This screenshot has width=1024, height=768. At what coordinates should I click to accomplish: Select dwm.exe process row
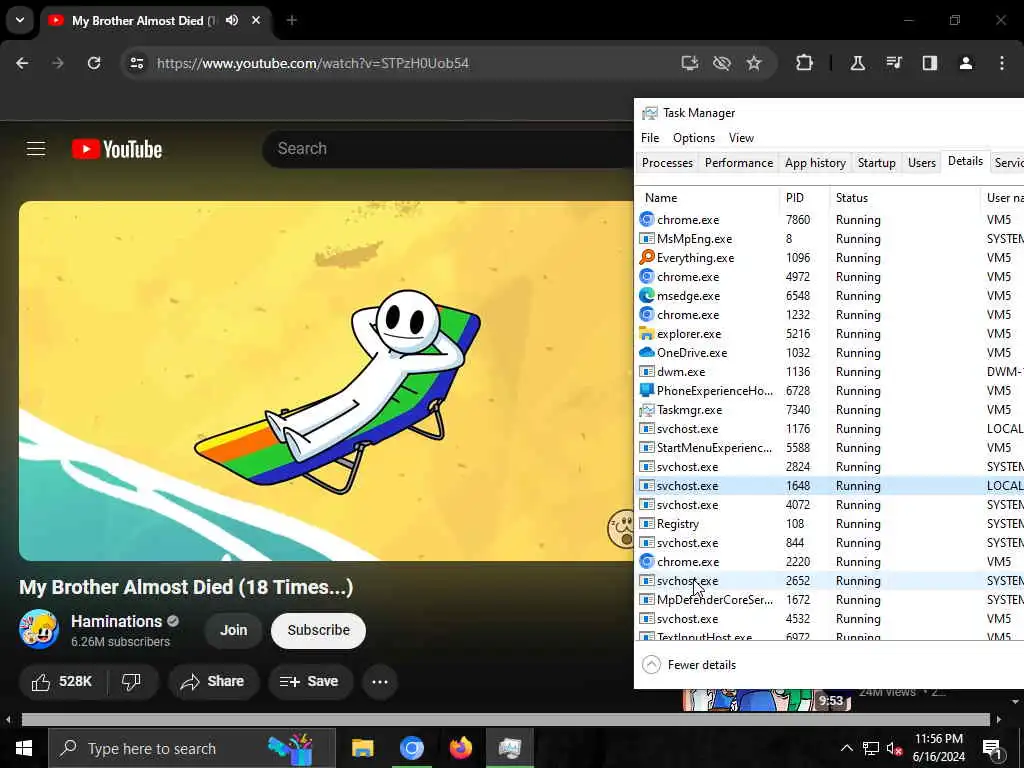tap(829, 372)
